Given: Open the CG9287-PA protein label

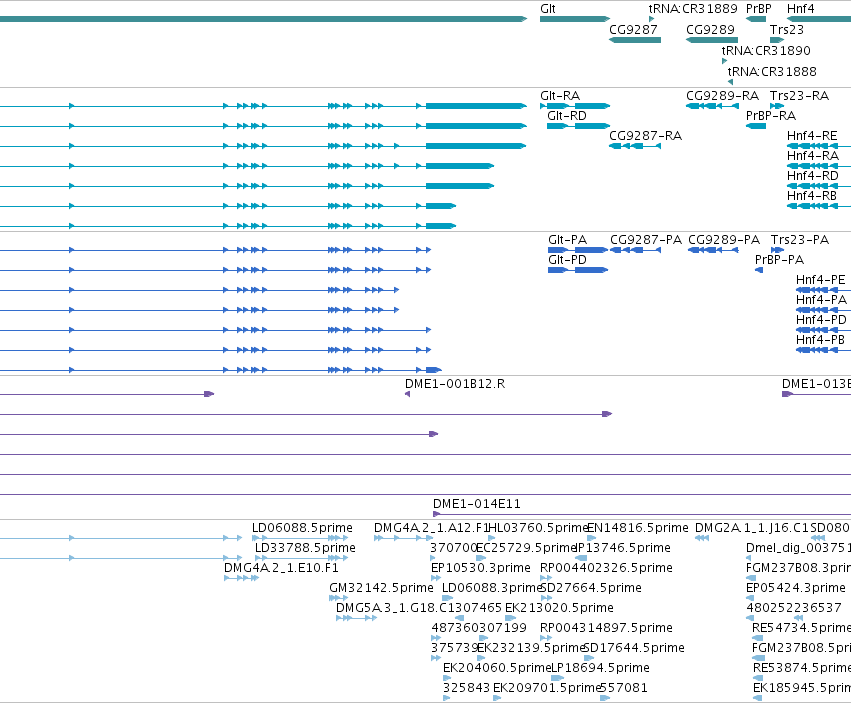Looking at the screenshot, I should [646, 240].
